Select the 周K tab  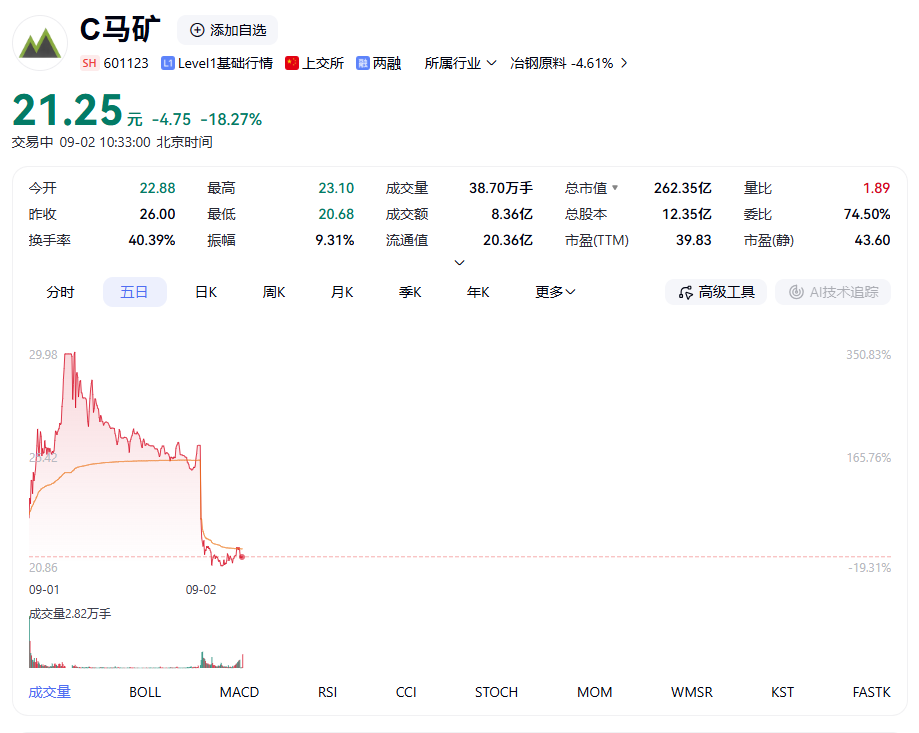(x=274, y=292)
